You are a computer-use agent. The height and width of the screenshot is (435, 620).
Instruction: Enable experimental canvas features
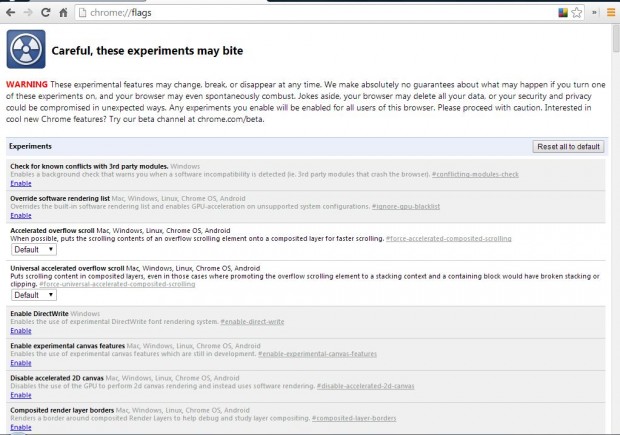coord(21,363)
